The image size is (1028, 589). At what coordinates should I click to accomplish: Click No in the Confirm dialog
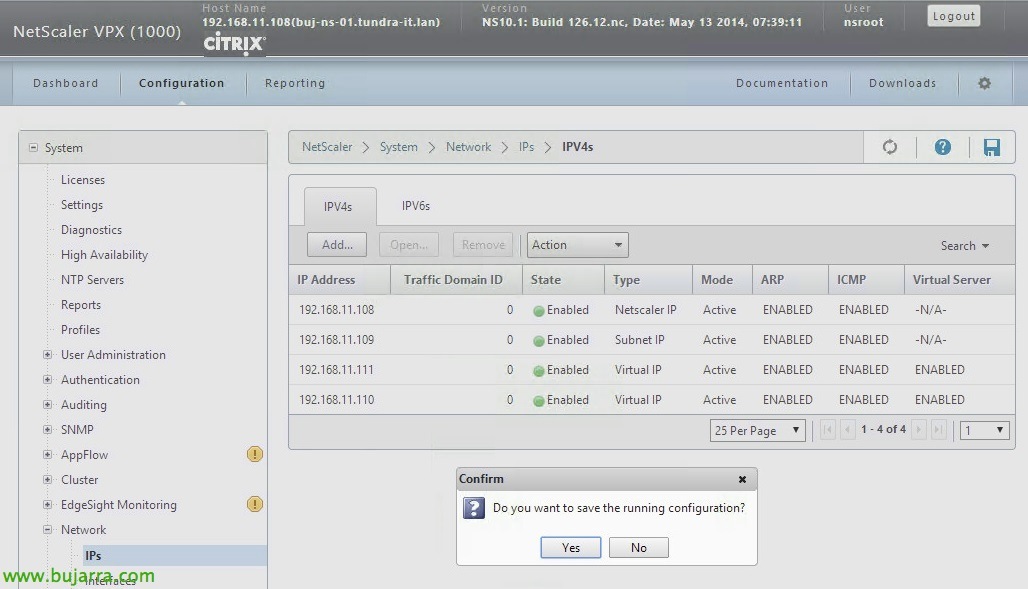point(639,548)
